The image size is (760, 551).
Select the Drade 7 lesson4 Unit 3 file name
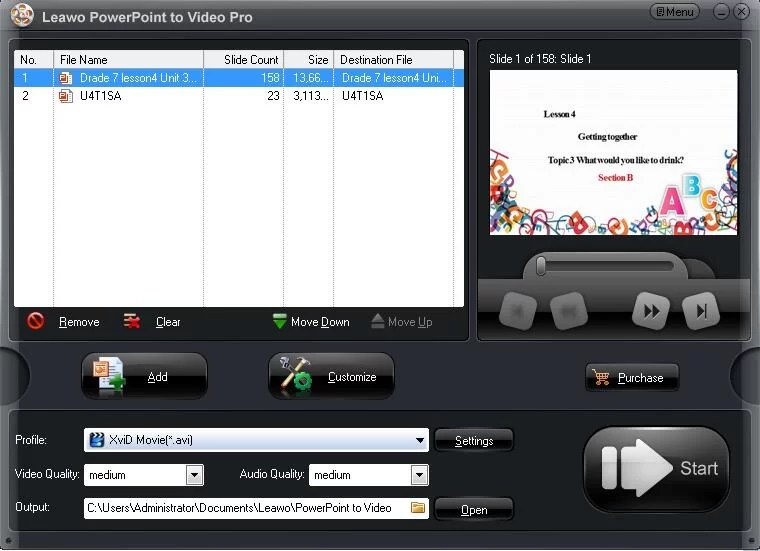pos(138,78)
